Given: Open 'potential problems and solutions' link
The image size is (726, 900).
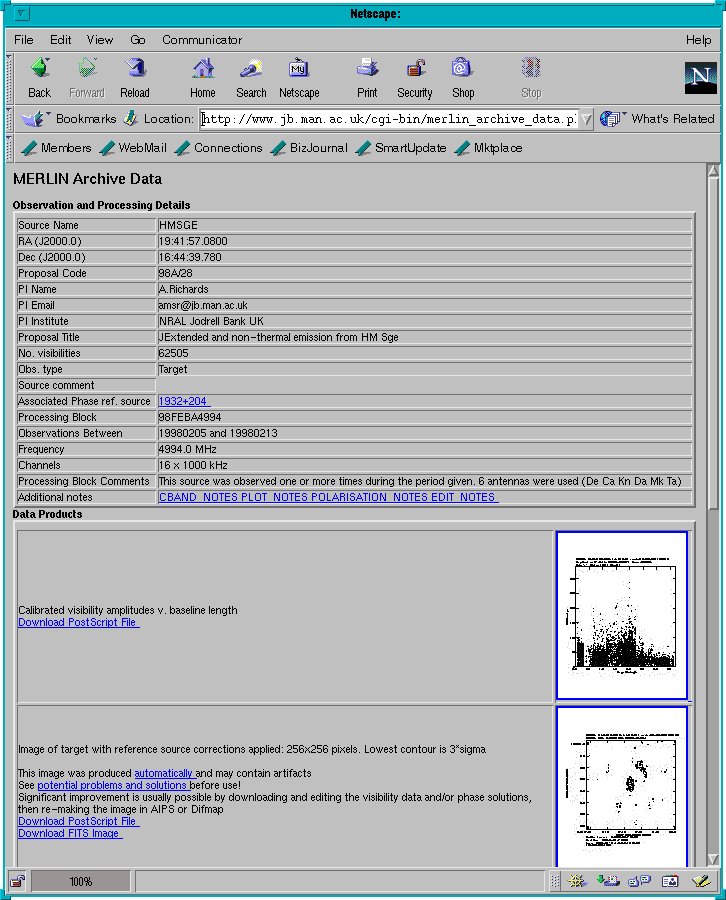Looking at the screenshot, I should coord(112,785).
